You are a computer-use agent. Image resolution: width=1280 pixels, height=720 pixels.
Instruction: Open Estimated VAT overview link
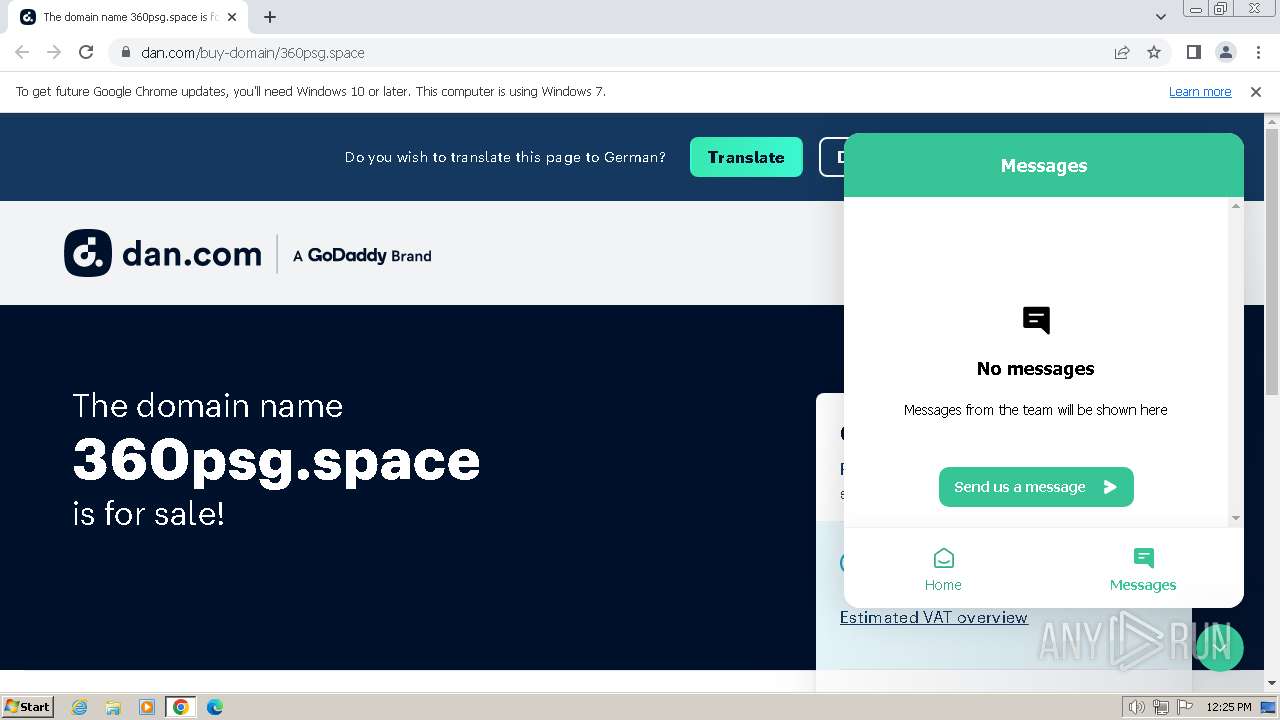click(x=934, y=617)
